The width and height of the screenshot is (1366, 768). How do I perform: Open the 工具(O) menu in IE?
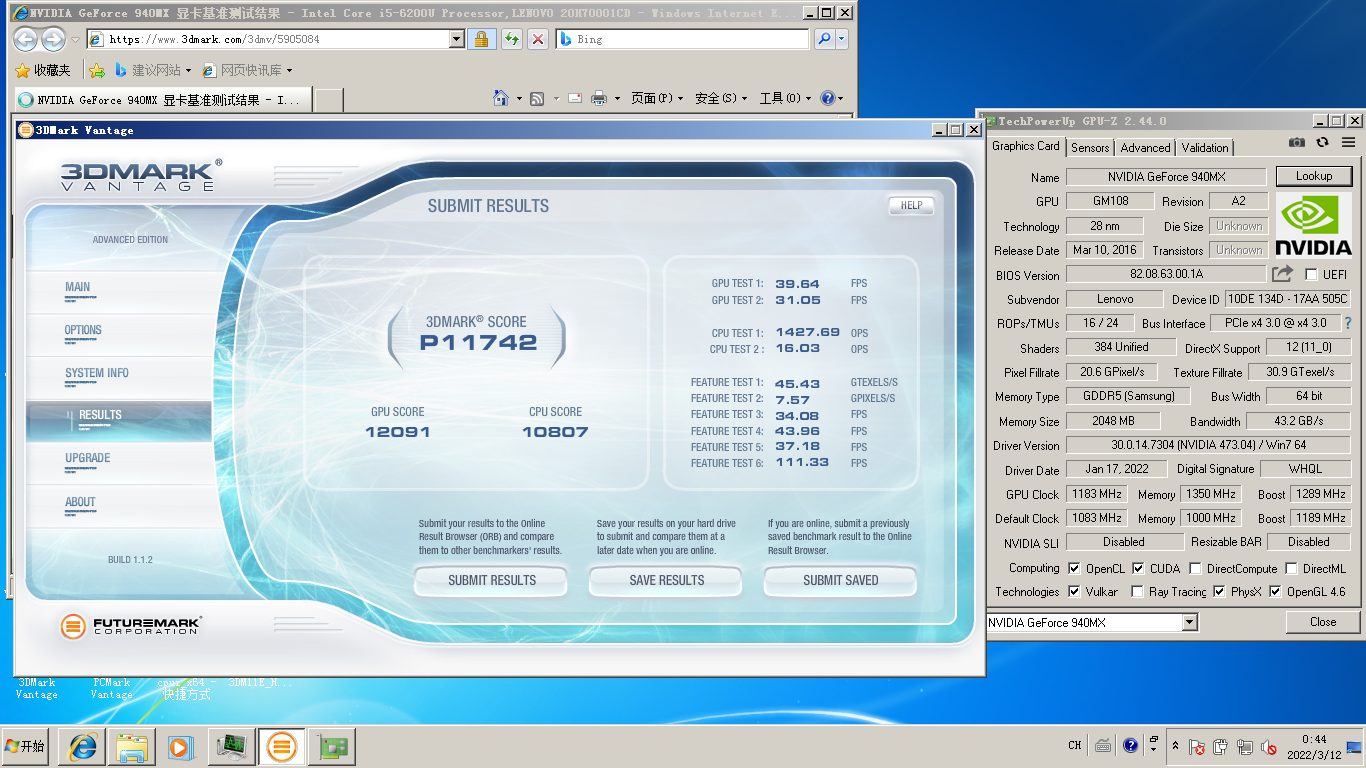[785, 98]
